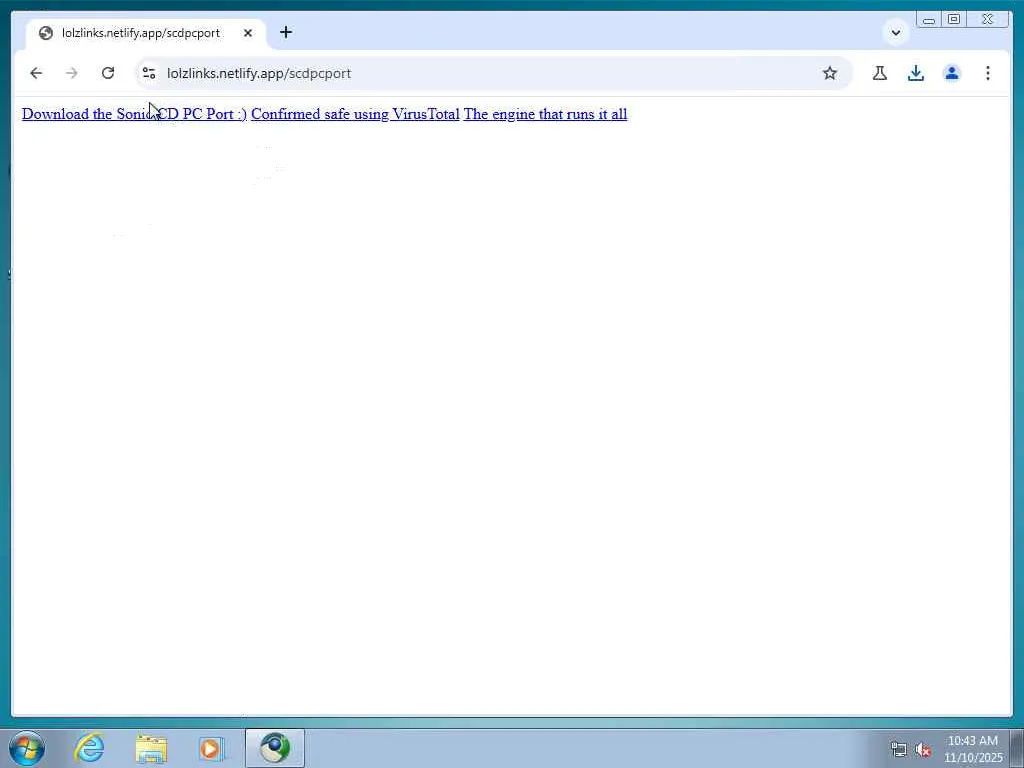
Task: Open Download the Sonic CD PC Port link
Action: click(134, 114)
